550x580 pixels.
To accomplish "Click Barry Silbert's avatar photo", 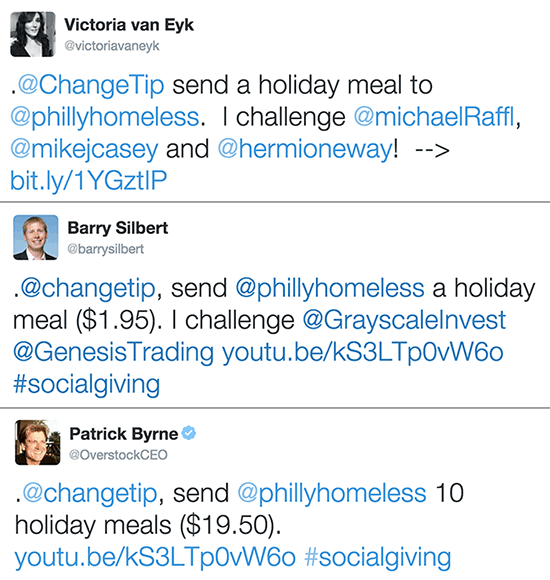I will tap(36, 237).
